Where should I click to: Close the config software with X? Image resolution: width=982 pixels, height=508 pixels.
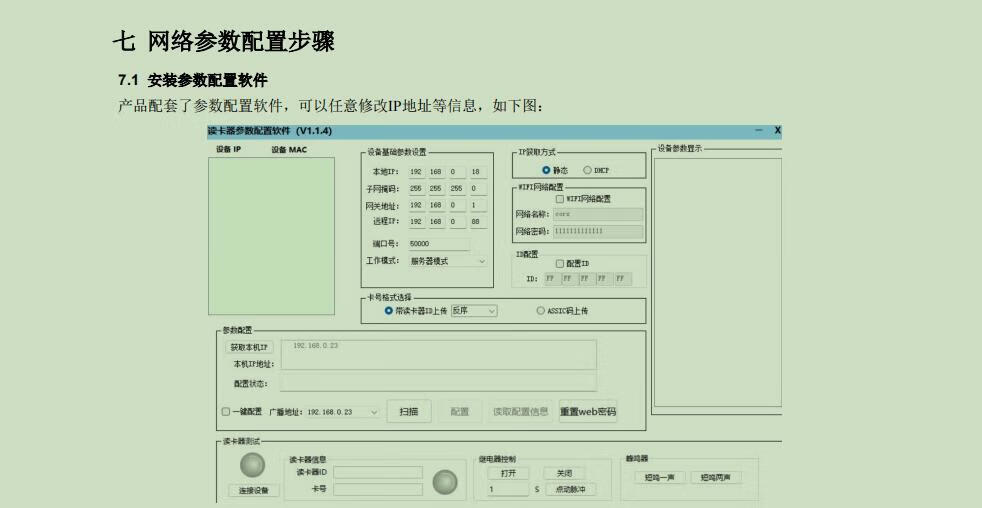point(777,131)
